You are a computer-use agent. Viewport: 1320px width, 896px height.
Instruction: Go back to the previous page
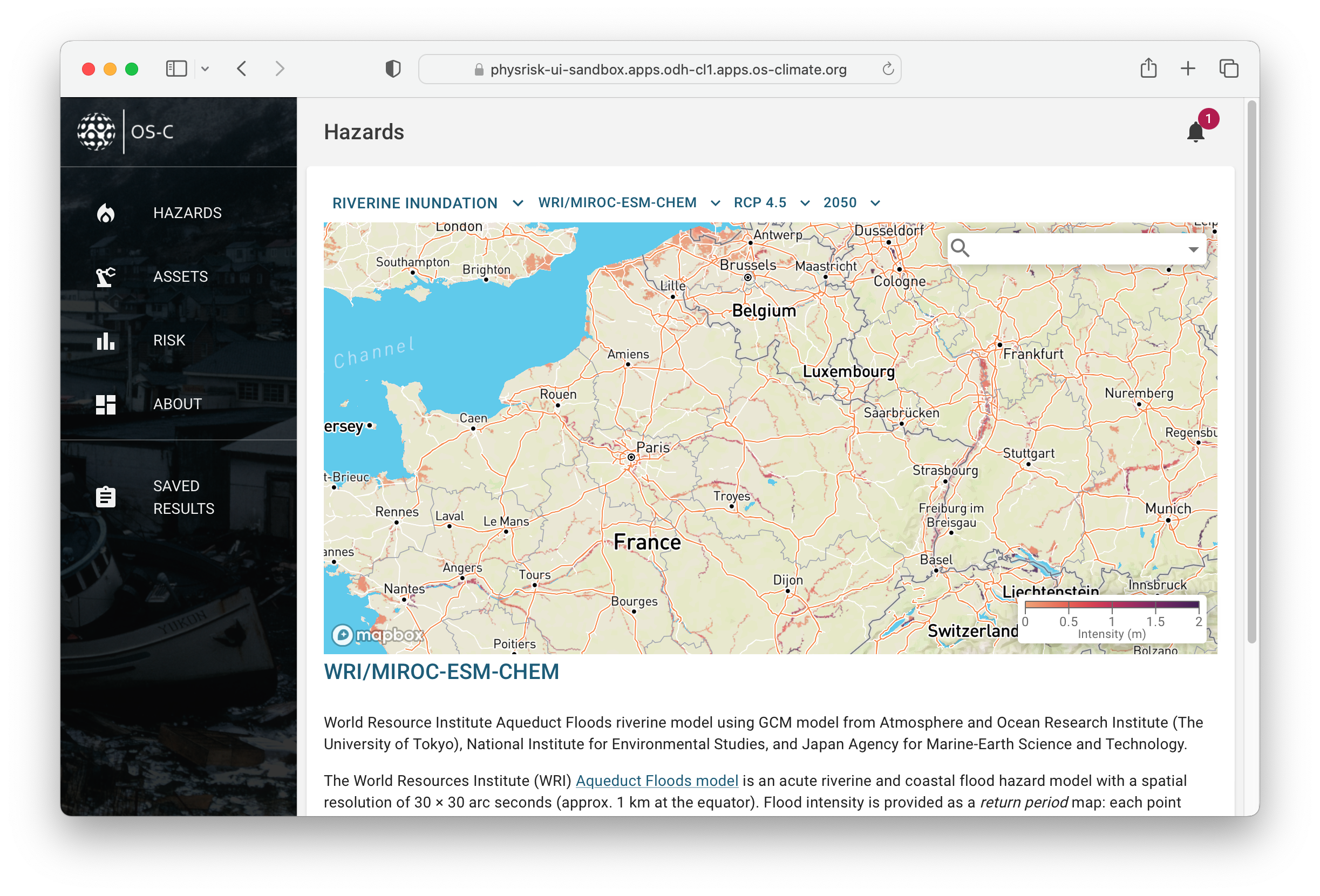(x=242, y=69)
